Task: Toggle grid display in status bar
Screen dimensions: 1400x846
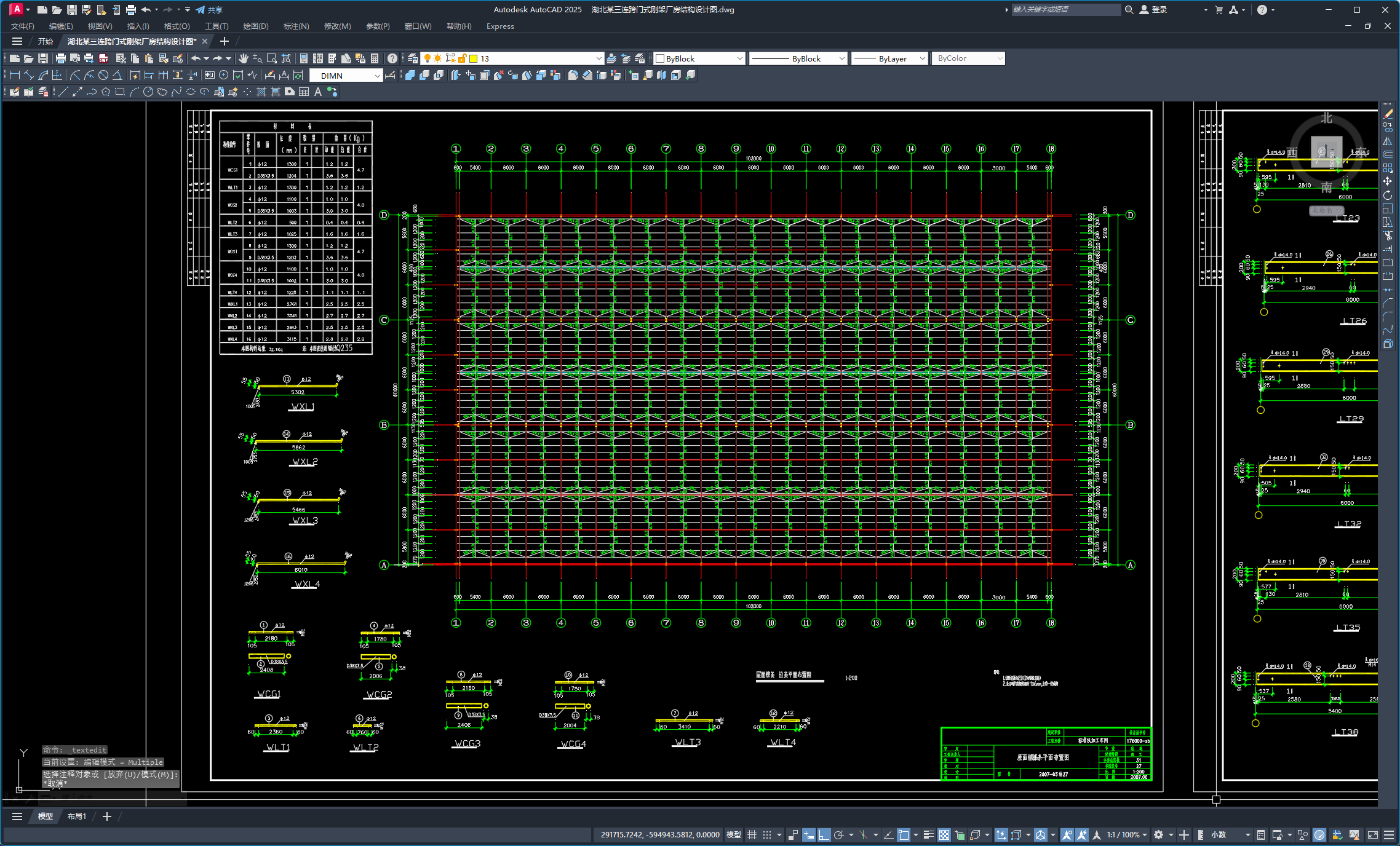Action: pos(752,834)
